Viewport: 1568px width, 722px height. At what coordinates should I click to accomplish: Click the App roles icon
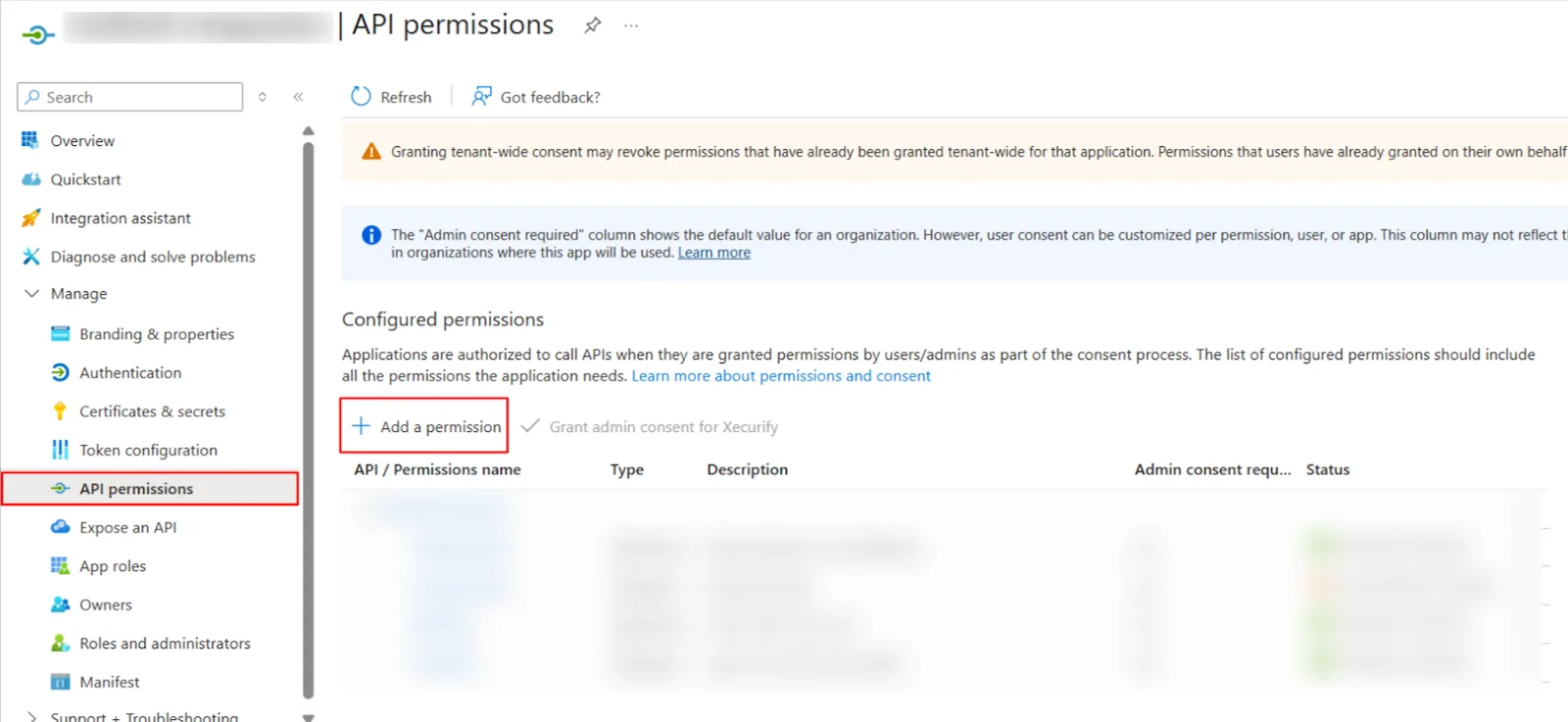[59, 565]
